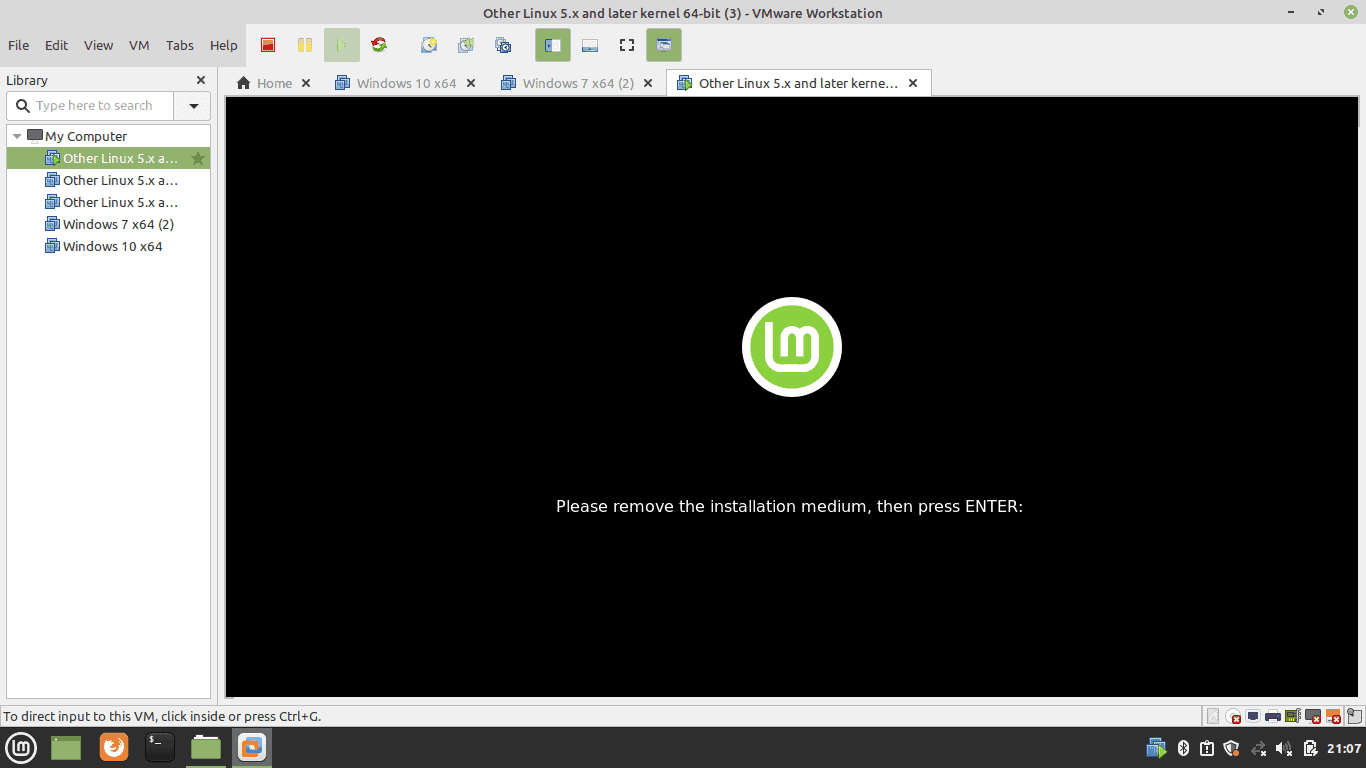This screenshot has width=1366, height=768.
Task: Restart the guest using the red-green arrows icon
Action: pos(379,45)
